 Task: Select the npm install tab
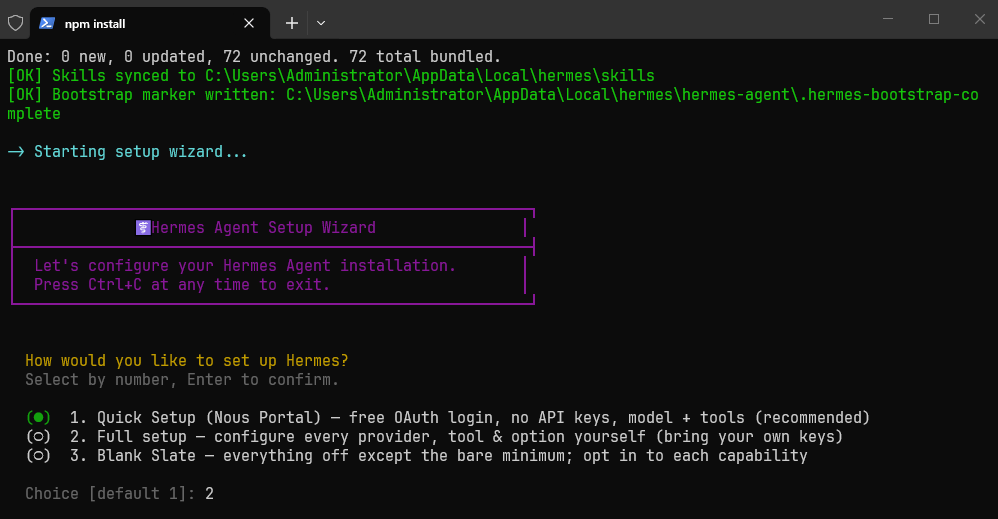pyautogui.click(x=150, y=23)
